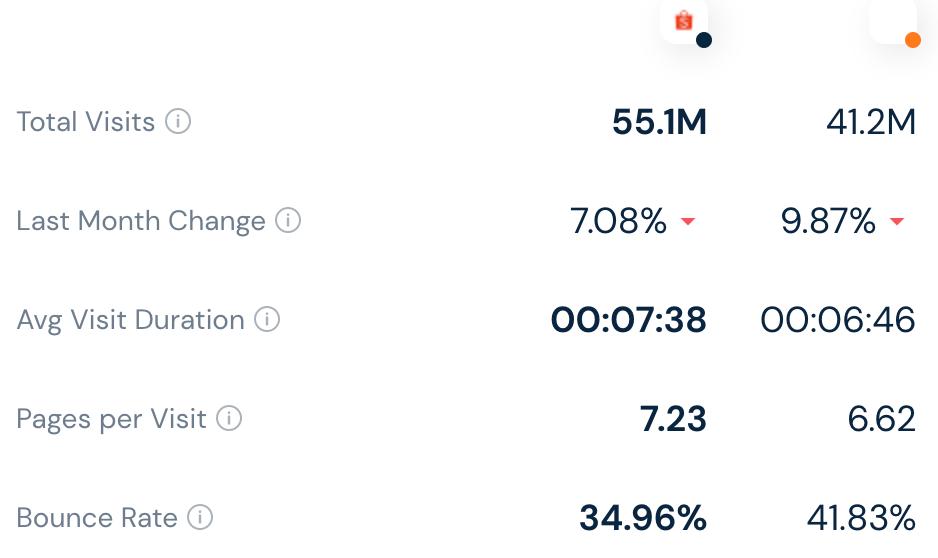Click the info icon next to Avg Visit Duration
The width and height of the screenshot is (938, 558).
tap(267, 320)
